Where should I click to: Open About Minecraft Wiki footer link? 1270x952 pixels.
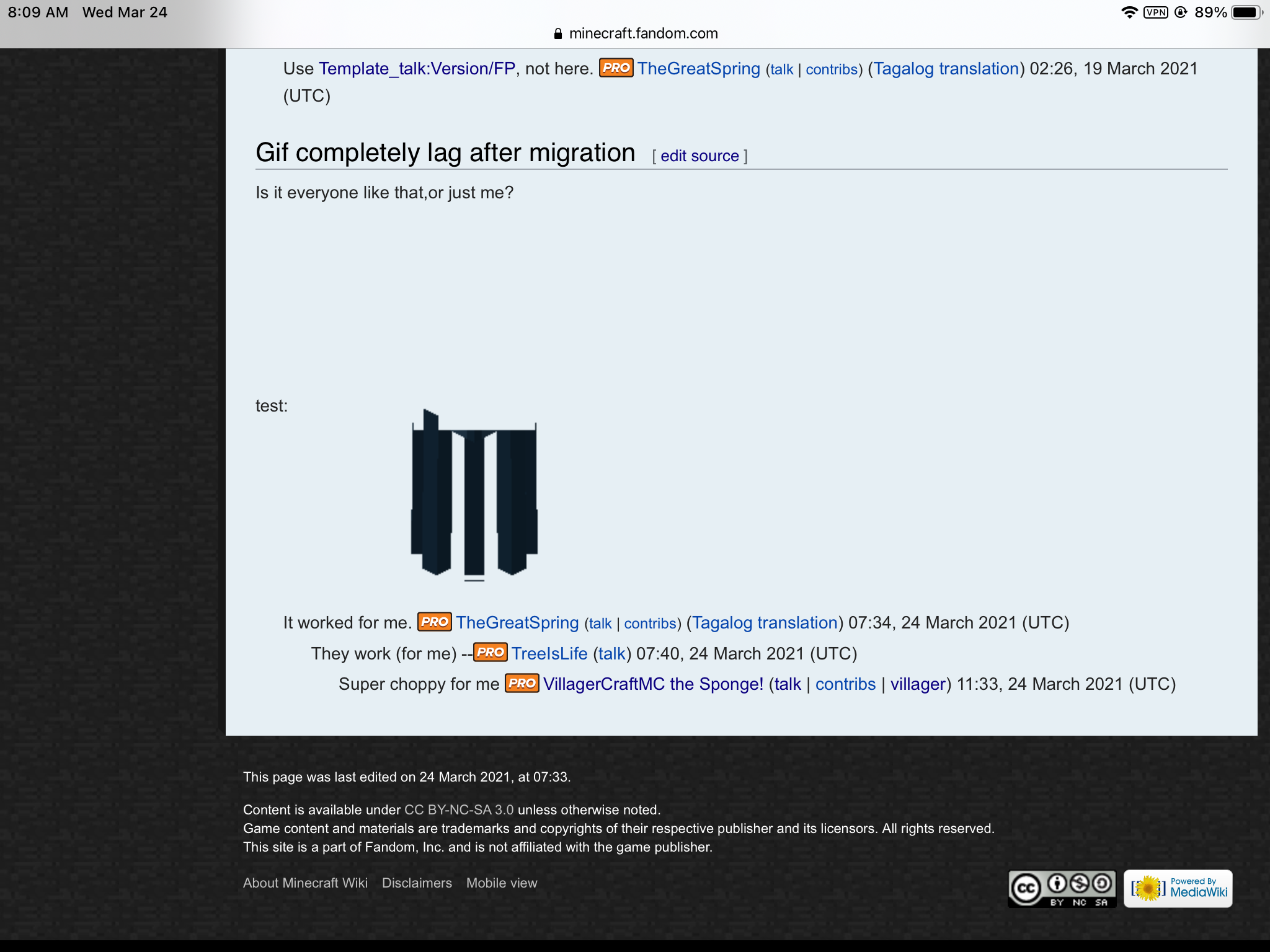click(305, 883)
